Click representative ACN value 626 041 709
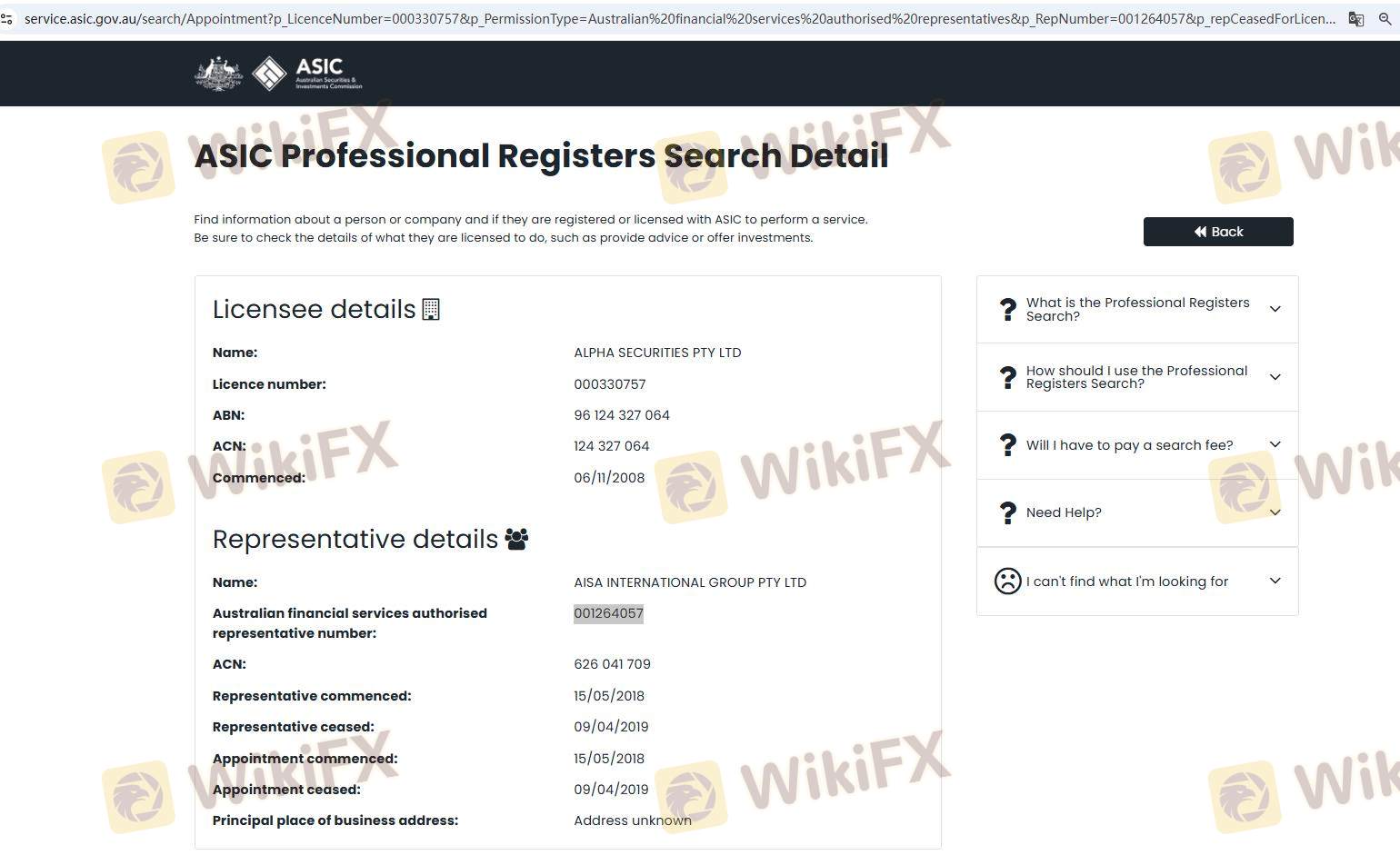The width and height of the screenshot is (1400, 865). click(x=612, y=664)
